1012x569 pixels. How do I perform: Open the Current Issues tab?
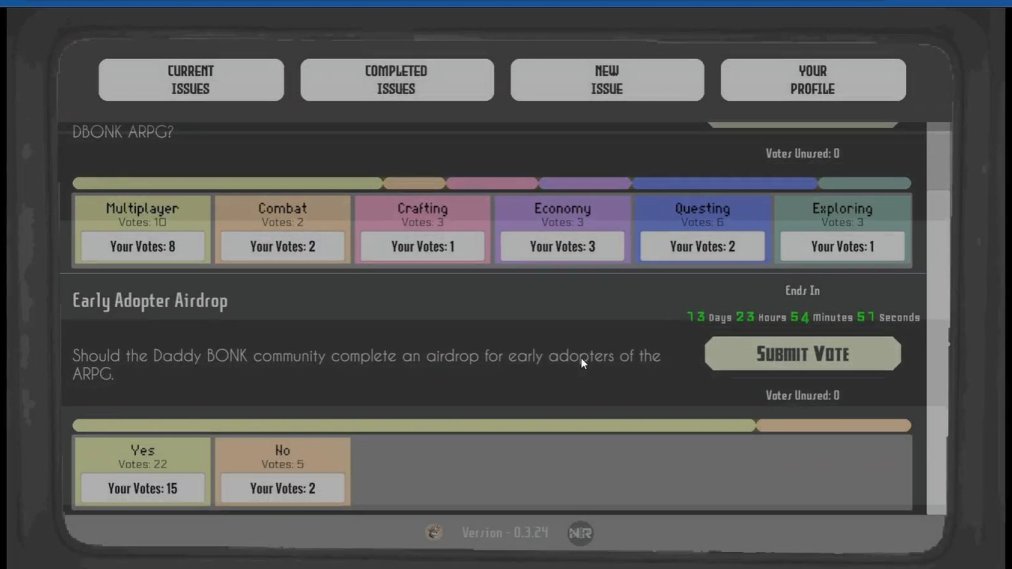point(191,80)
